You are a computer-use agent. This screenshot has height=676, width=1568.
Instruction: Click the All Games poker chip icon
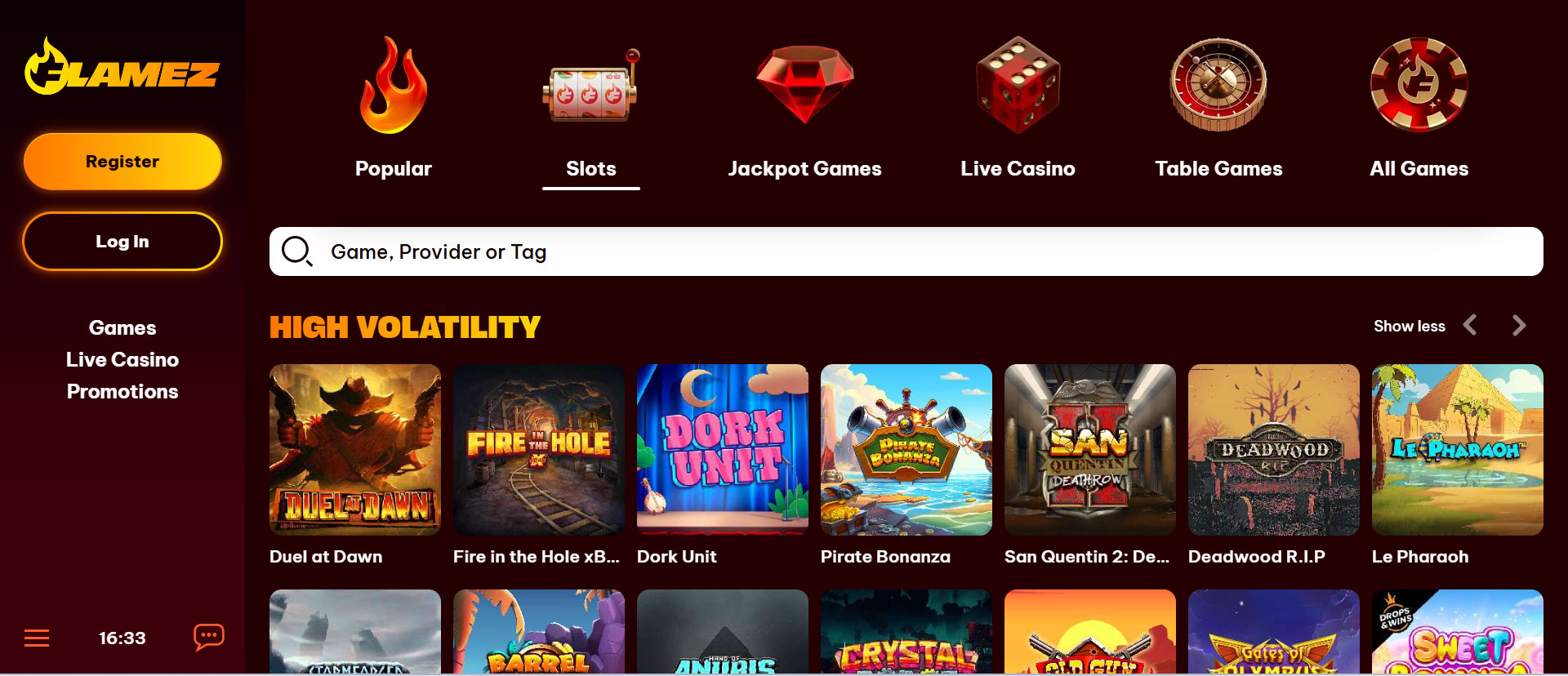[x=1419, y=84]
